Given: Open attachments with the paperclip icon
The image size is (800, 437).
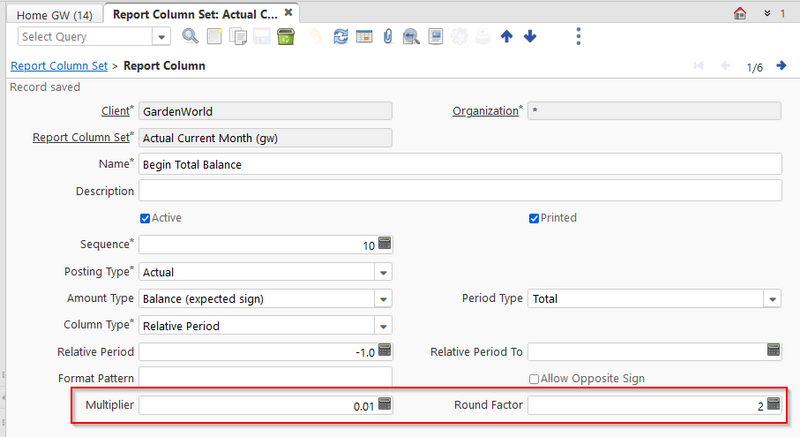Looking at the screenshot, I should pos(387,37).
